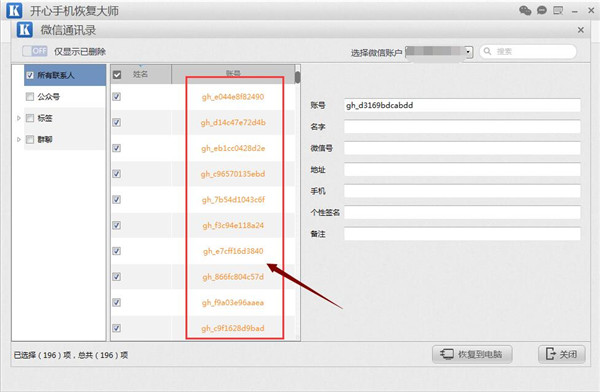Click the K logo beside 微信通讯录
The height and width of the screenshot is (392, 600).
click(24, 30)
